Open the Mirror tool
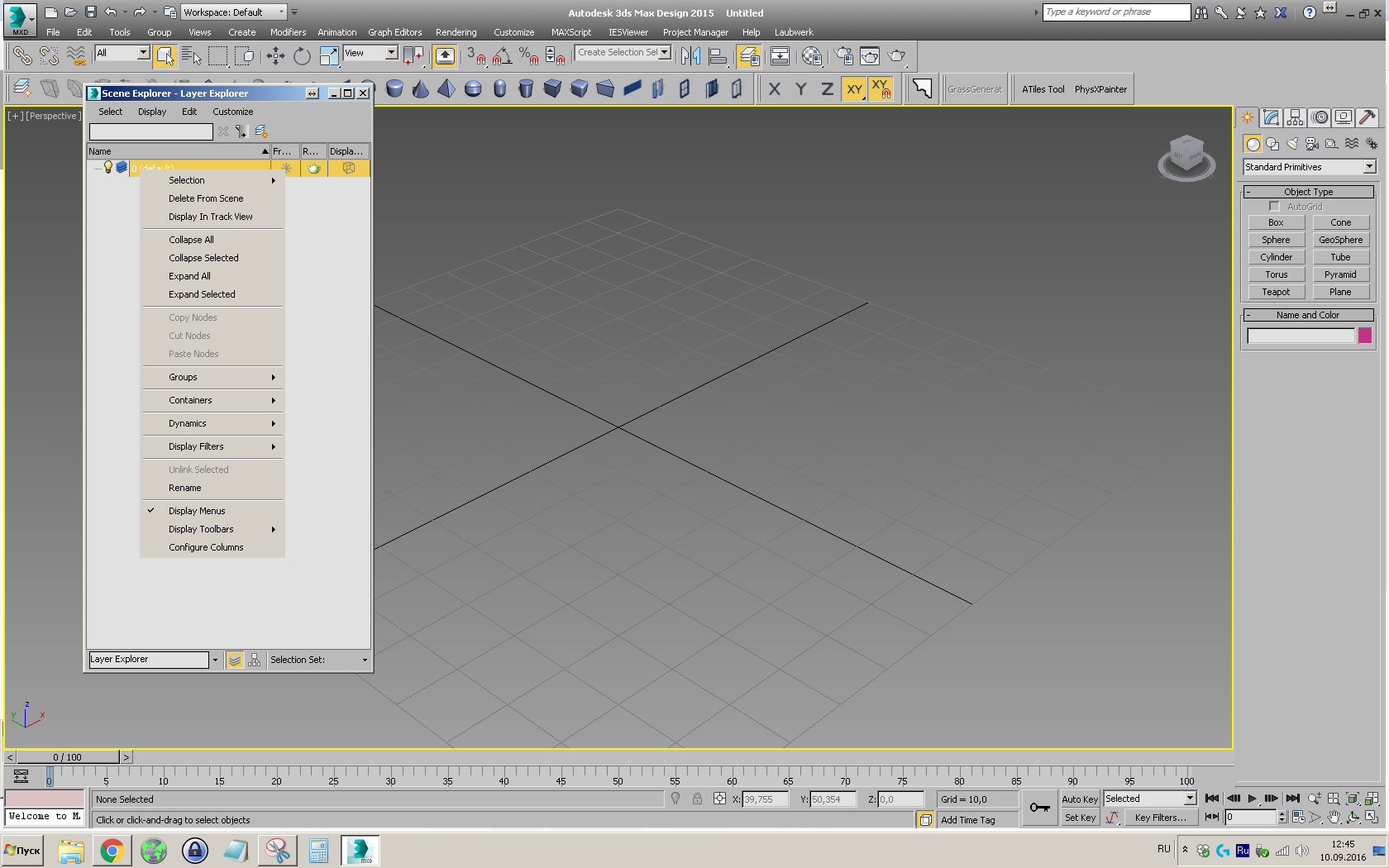The image size is (1389, 868). [x=690, y=56]
